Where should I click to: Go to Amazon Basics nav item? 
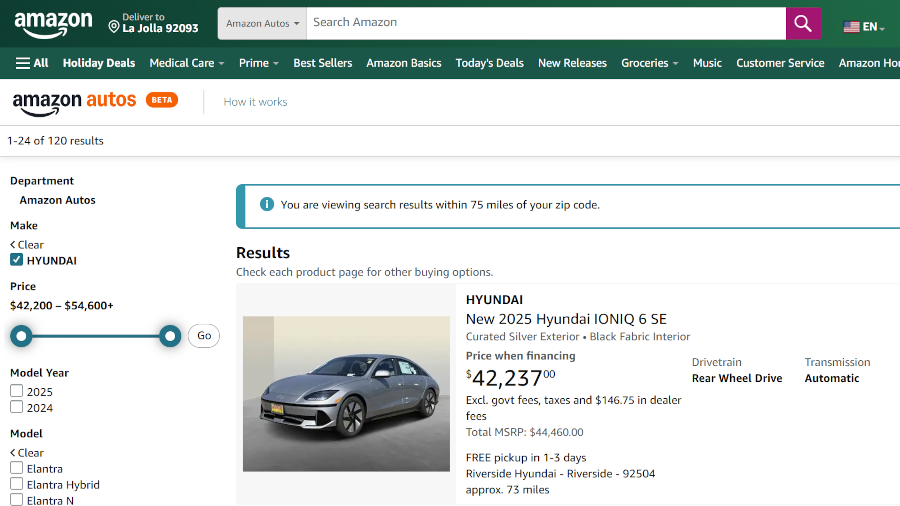tap(404, 63)
